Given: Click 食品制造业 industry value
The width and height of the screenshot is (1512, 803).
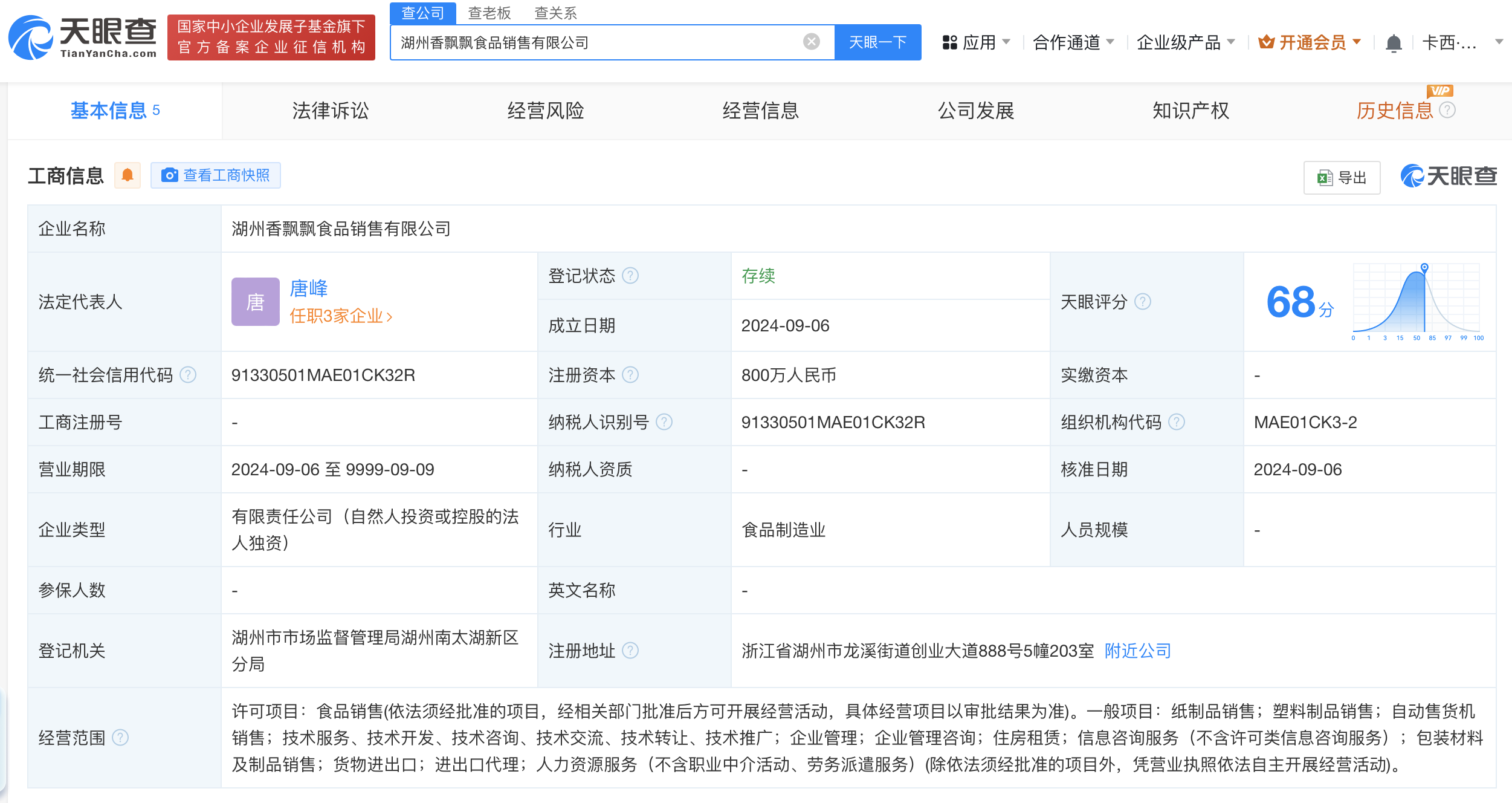Looking at the screenshot, I should [x=784, y=530].
